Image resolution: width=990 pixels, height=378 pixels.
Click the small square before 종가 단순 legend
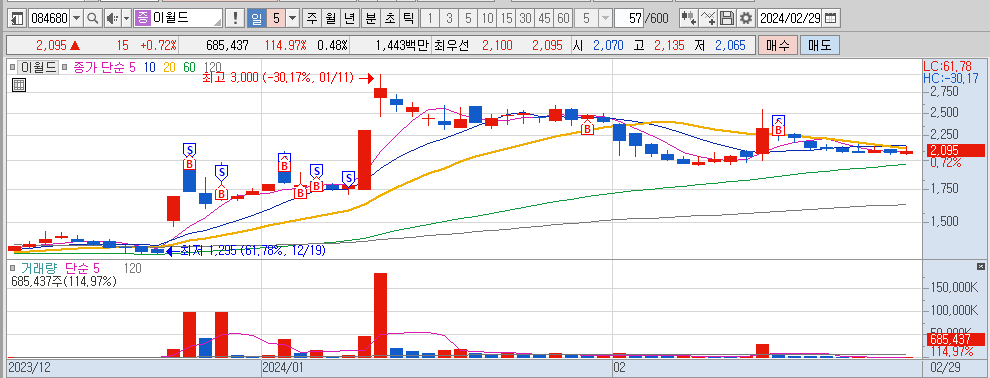[65, 66]
